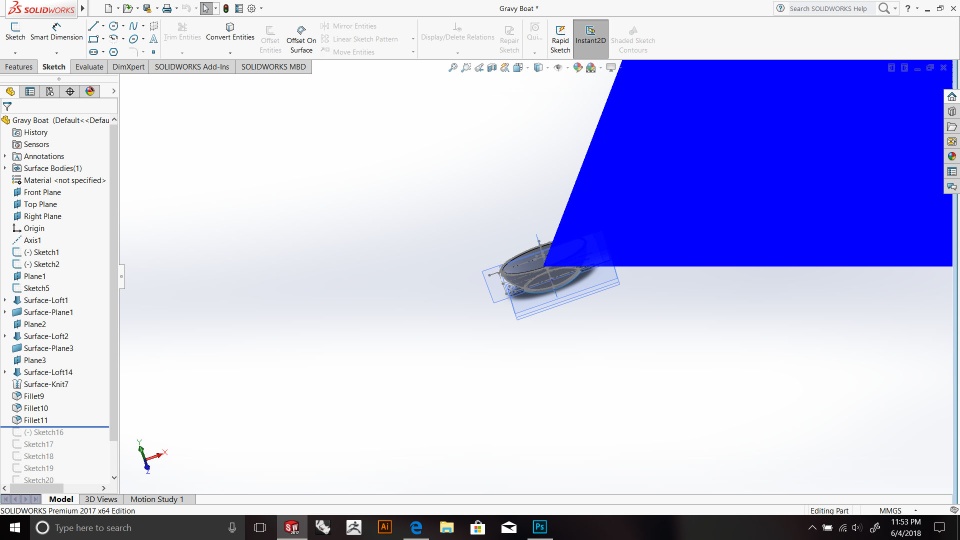Click the Zoom to Area icon

(x=466, y=67)
